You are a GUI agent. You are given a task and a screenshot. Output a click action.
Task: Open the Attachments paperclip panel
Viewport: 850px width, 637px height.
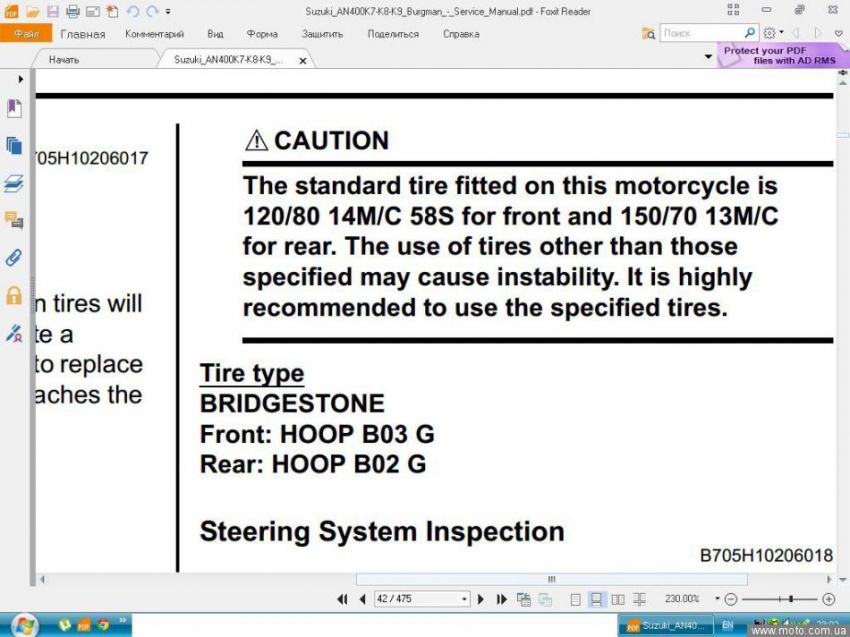click(x=14, y=258)
